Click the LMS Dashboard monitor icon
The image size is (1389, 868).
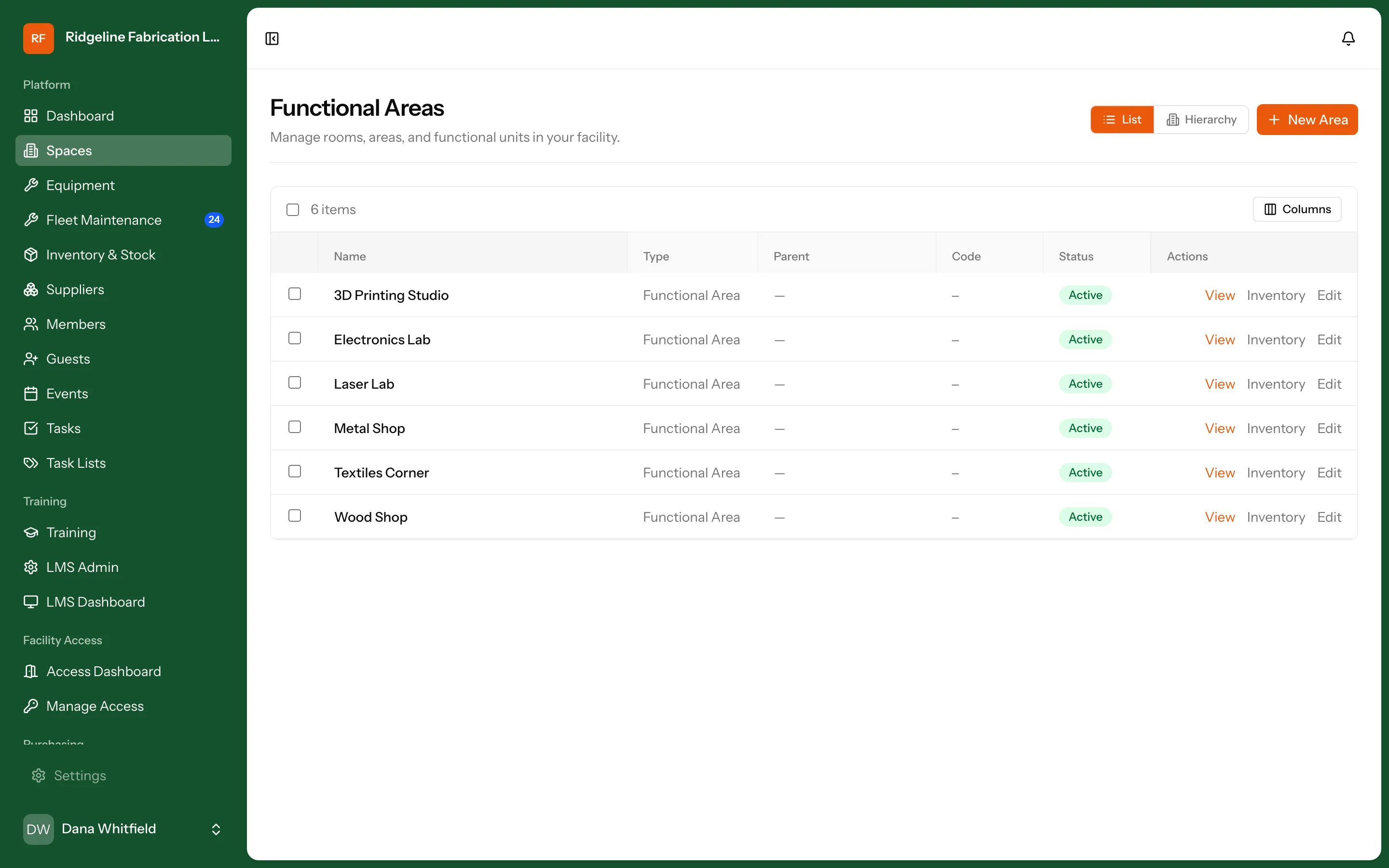pos(31,602)
